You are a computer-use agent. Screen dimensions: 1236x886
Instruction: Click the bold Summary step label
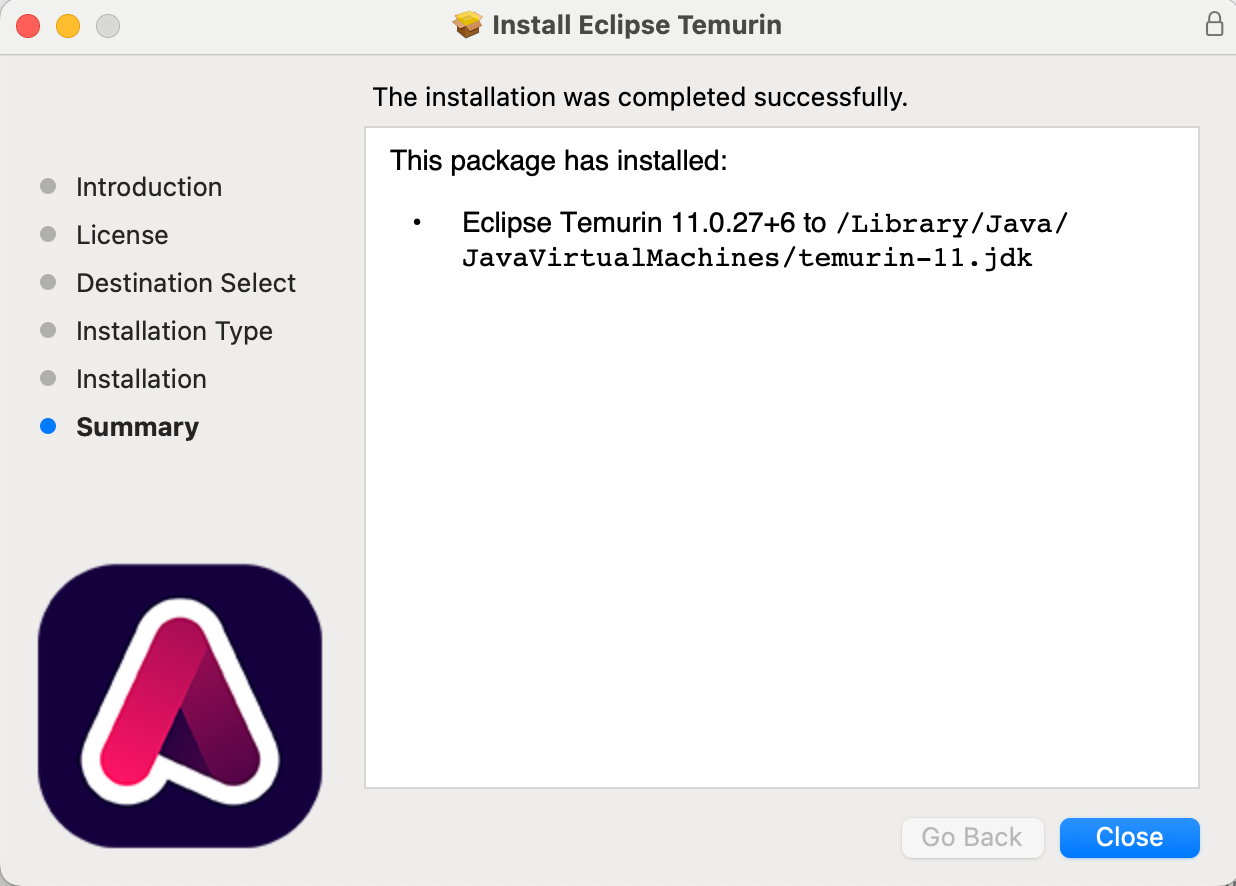click(x=137, y=427)
